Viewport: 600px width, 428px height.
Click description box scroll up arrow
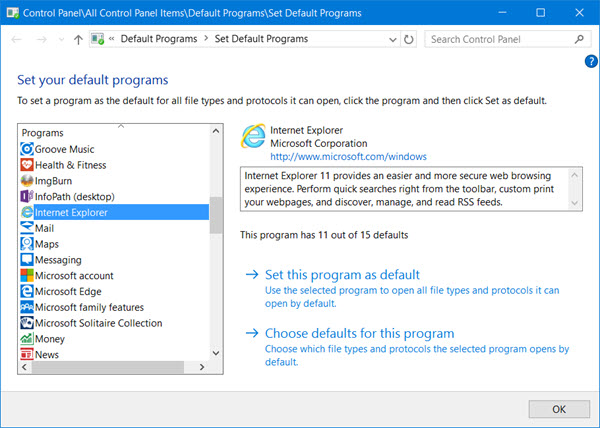(575, 175)
